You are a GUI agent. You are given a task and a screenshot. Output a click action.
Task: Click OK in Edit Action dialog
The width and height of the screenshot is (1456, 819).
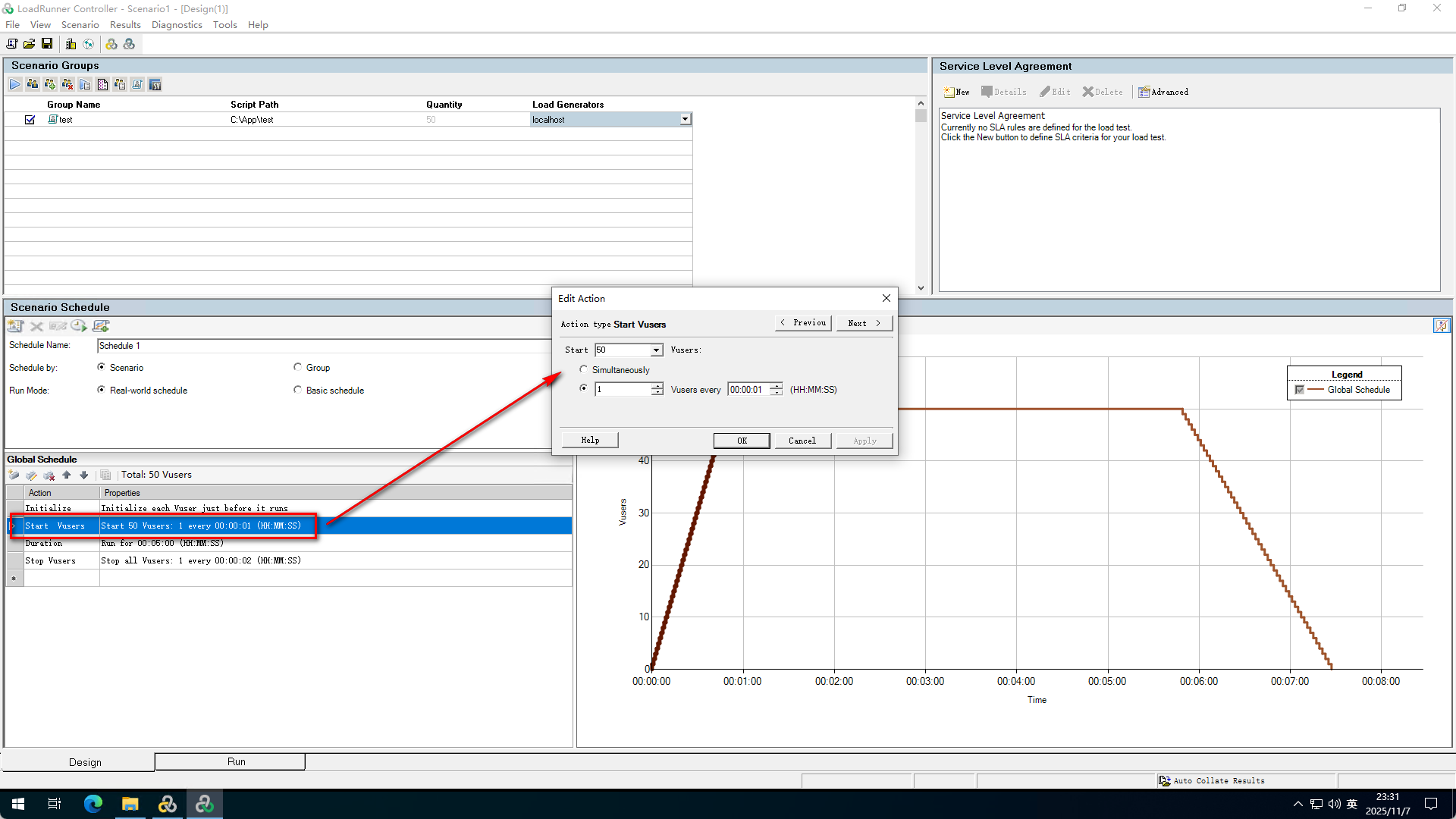(x=742, y=441)
